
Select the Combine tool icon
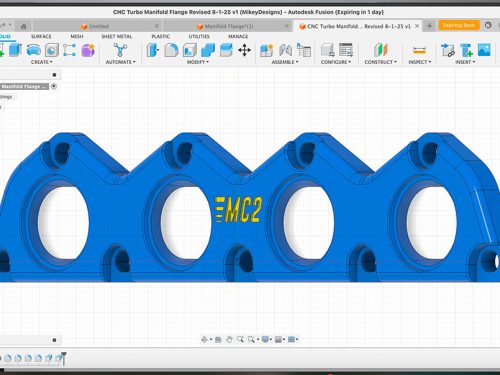pyautogui.click(x=208, y=50)
